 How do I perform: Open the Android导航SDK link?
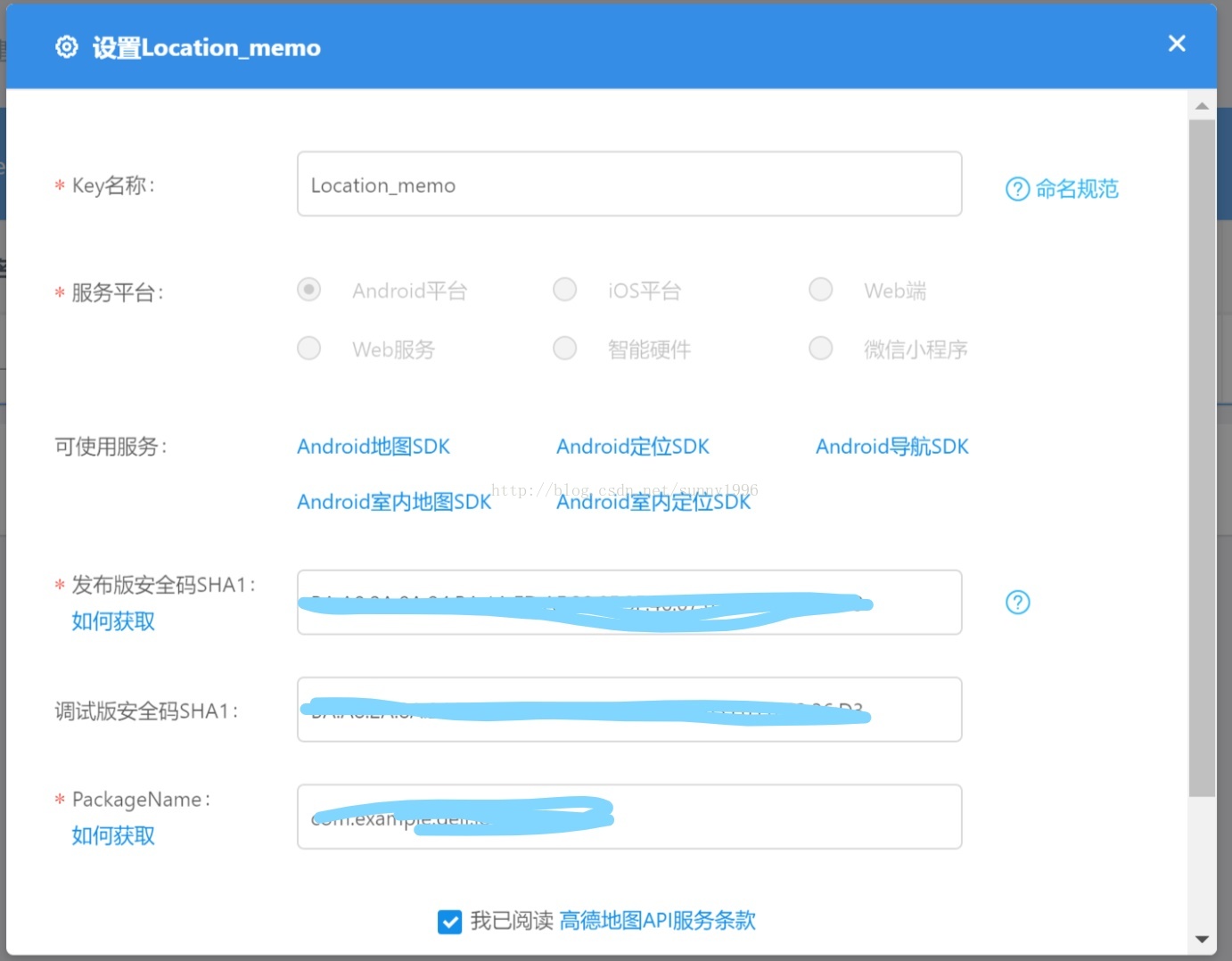pos(892,447)
